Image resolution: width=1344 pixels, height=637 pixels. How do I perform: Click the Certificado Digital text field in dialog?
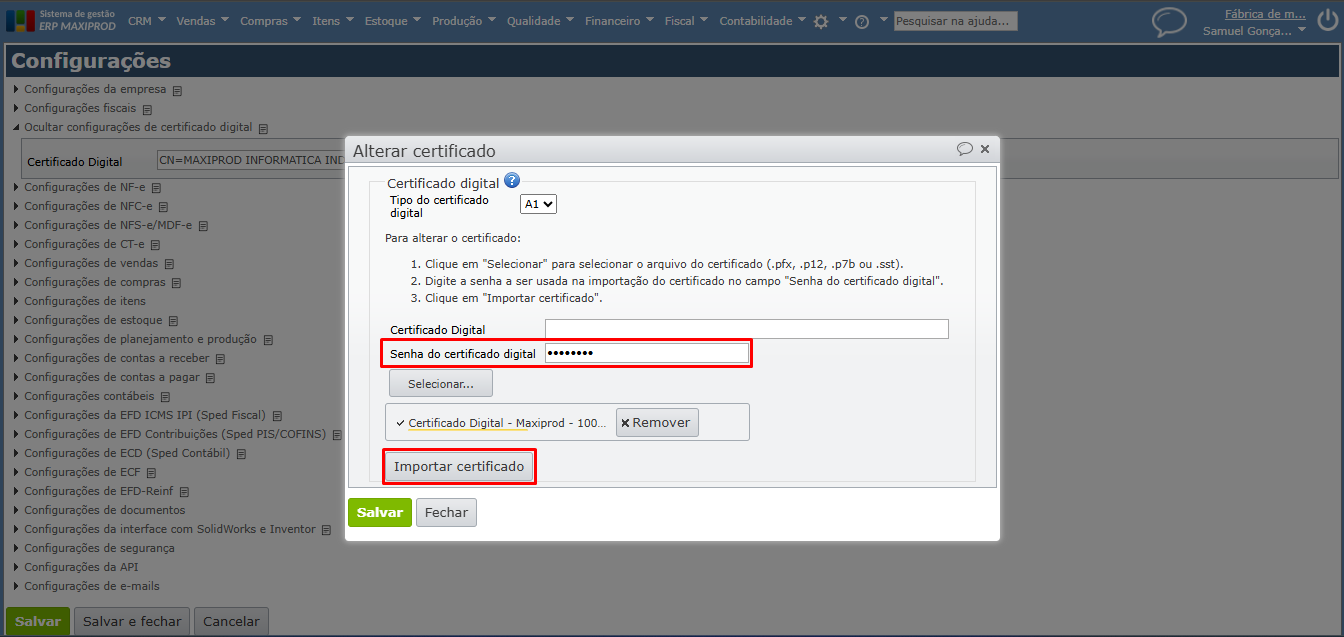pyautogui.click(x=747, y=329)
